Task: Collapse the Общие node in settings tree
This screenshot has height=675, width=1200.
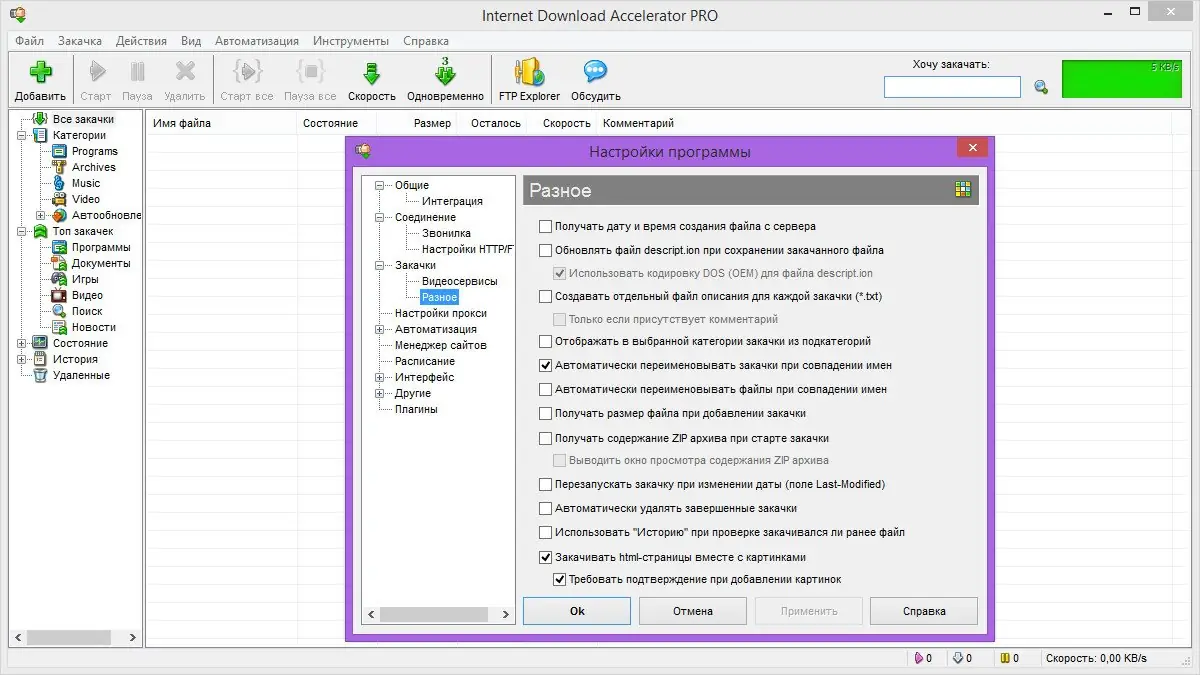Action: tap(379, 185)
